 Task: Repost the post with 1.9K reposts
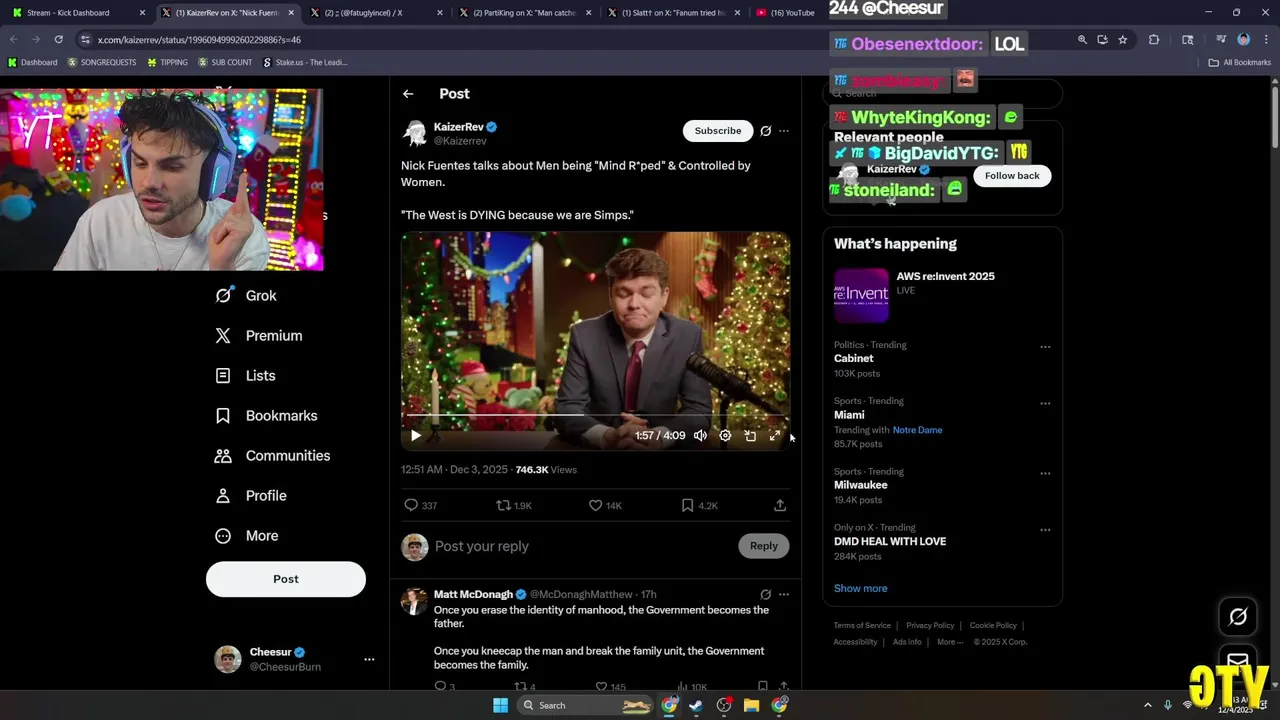pyautogui.click(x=514, y=506)
